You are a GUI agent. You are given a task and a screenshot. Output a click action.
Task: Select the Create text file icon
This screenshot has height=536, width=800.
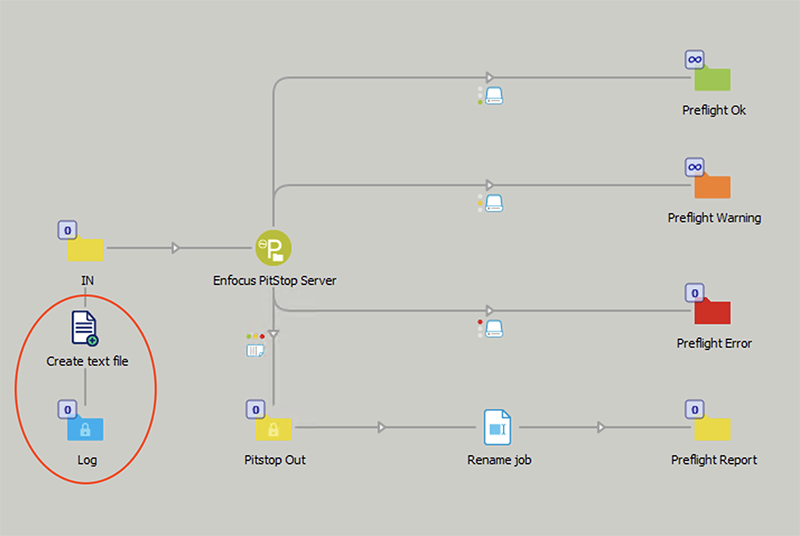(x=86, y=328)
